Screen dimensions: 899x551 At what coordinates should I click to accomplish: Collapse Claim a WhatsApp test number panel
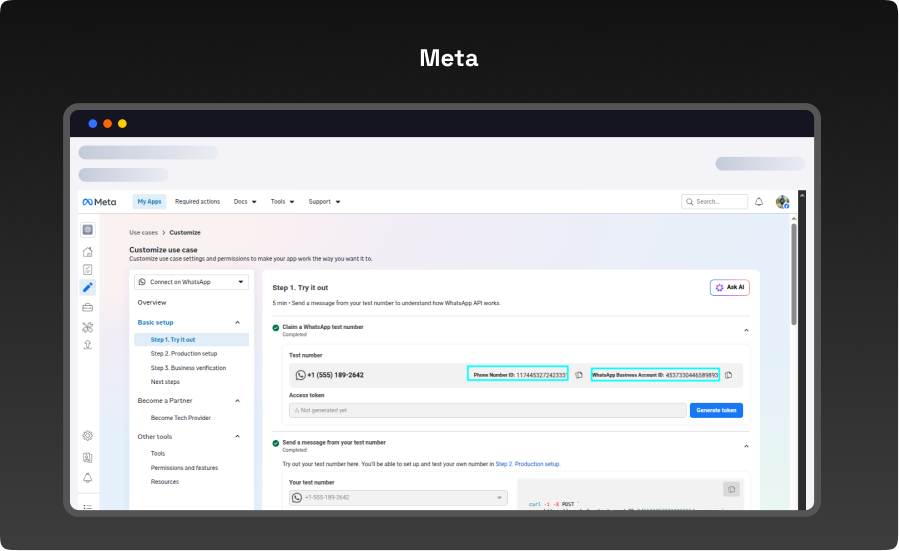click(746, 330)
